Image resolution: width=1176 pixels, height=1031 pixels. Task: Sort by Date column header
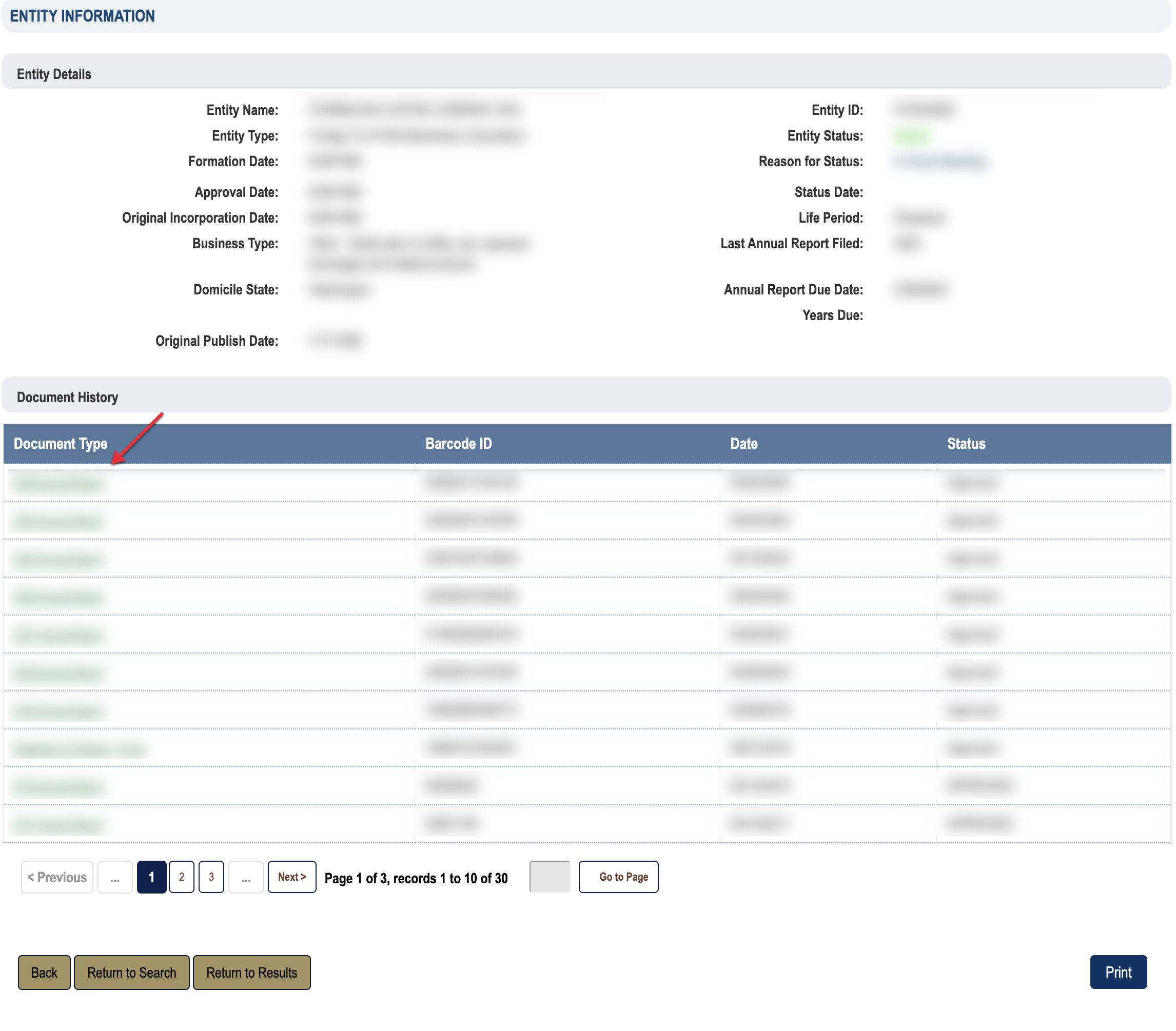[x=743, y=443]
